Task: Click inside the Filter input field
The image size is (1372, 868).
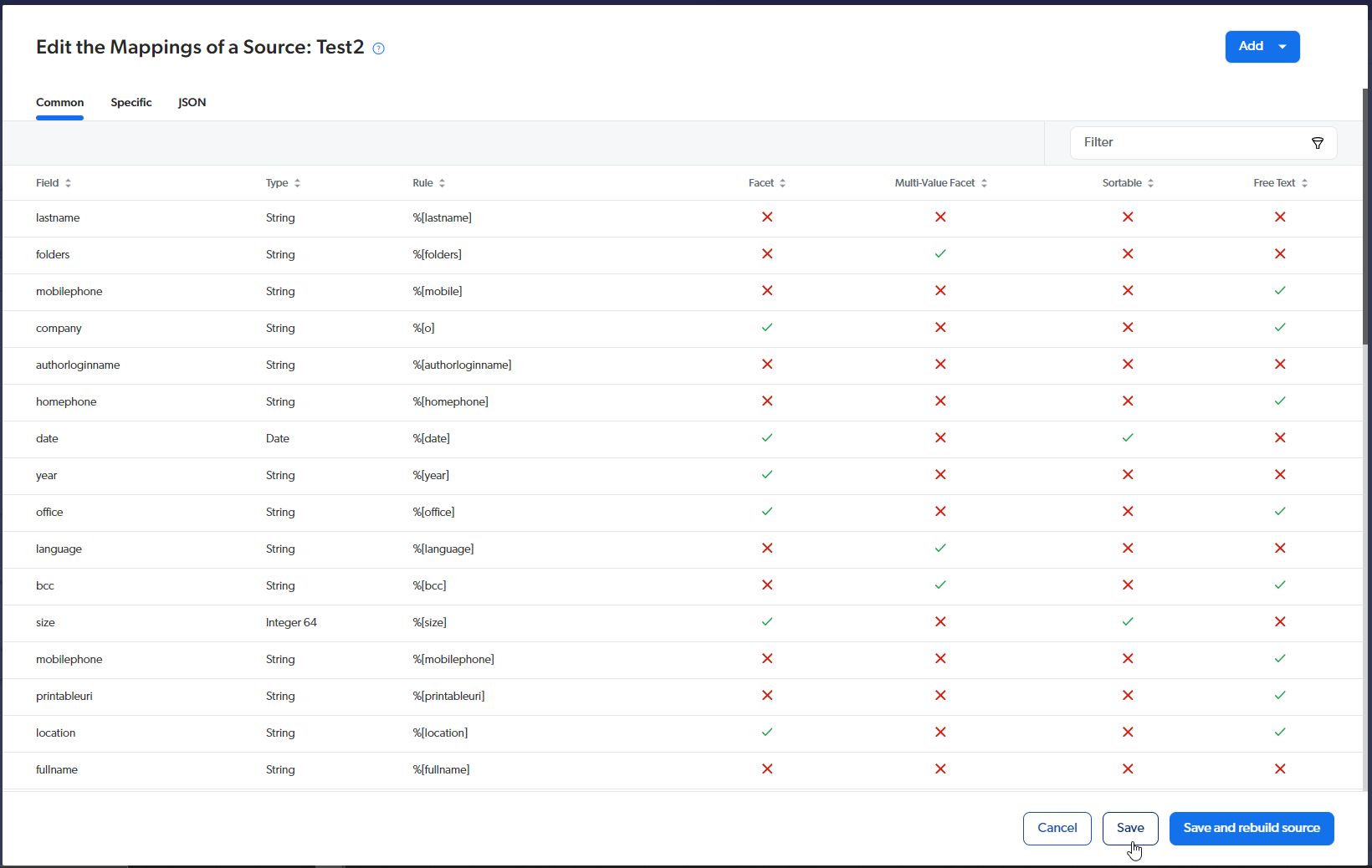Action: point(1180,142)
